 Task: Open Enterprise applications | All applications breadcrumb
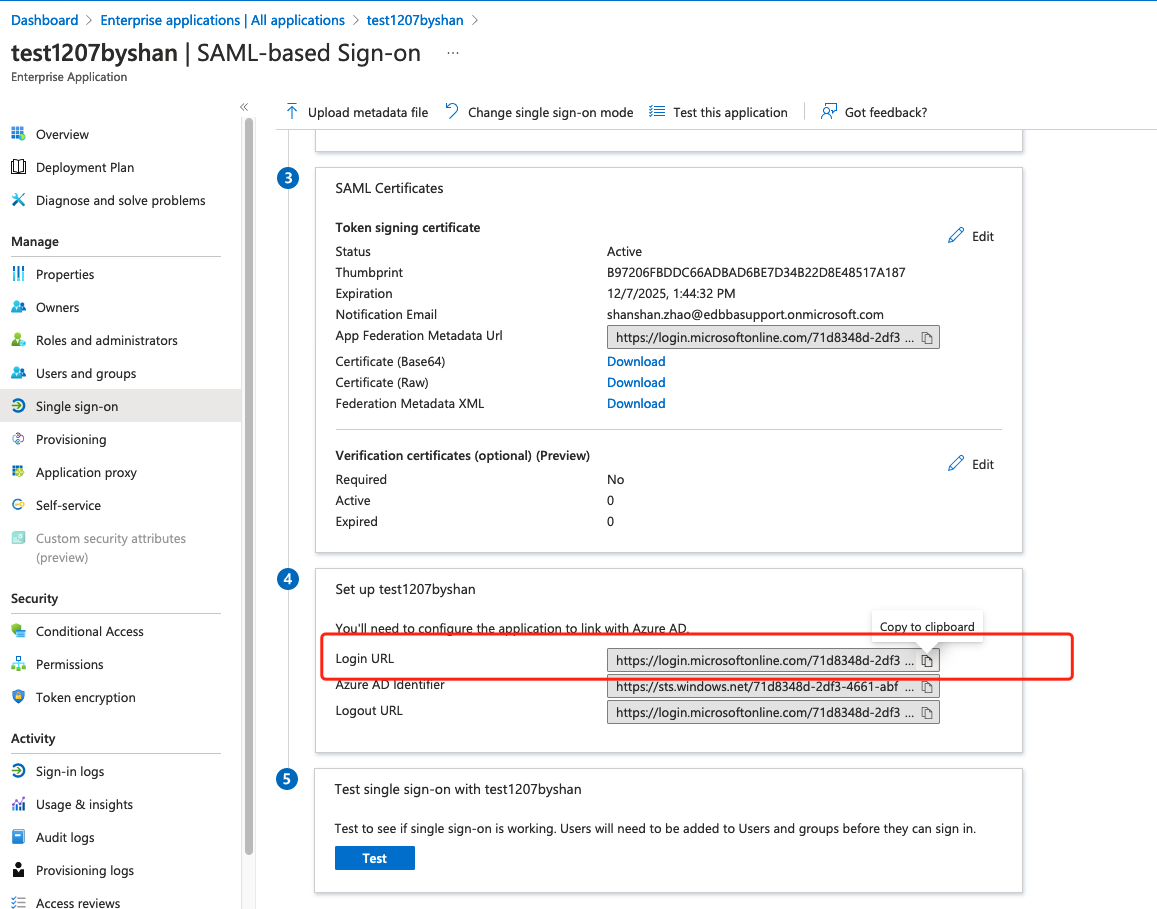[222, 20]
